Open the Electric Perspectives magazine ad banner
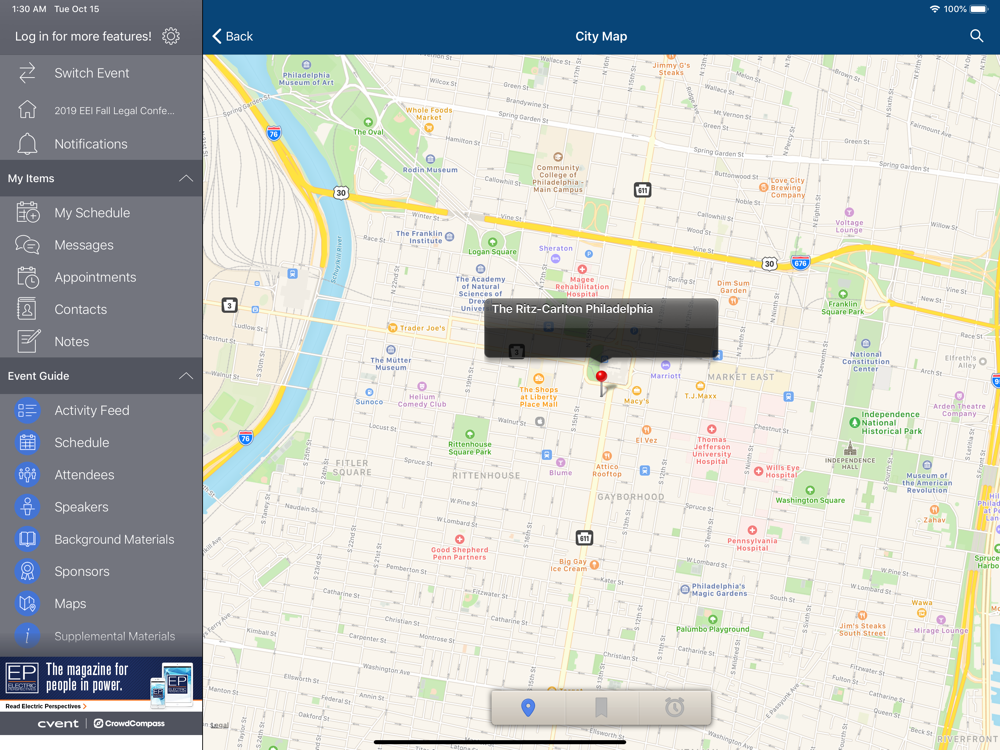The image size is (1000, 750). pos(101,684)
